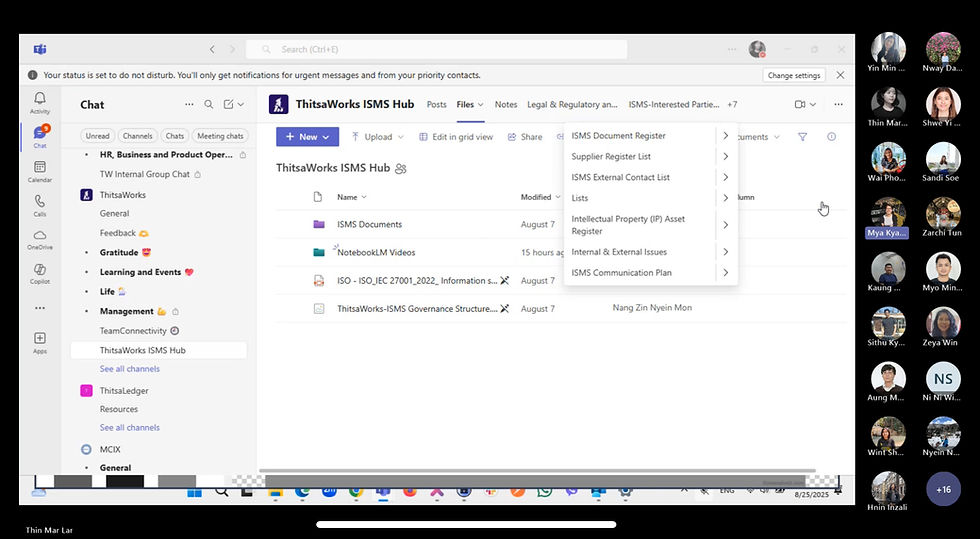Click the ISO 27001 PDF file icon
The image size is (980, 539).
[319, 281]
